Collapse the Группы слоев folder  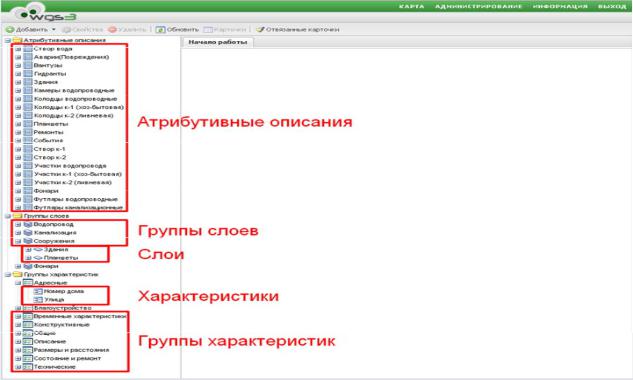point(8,216)
